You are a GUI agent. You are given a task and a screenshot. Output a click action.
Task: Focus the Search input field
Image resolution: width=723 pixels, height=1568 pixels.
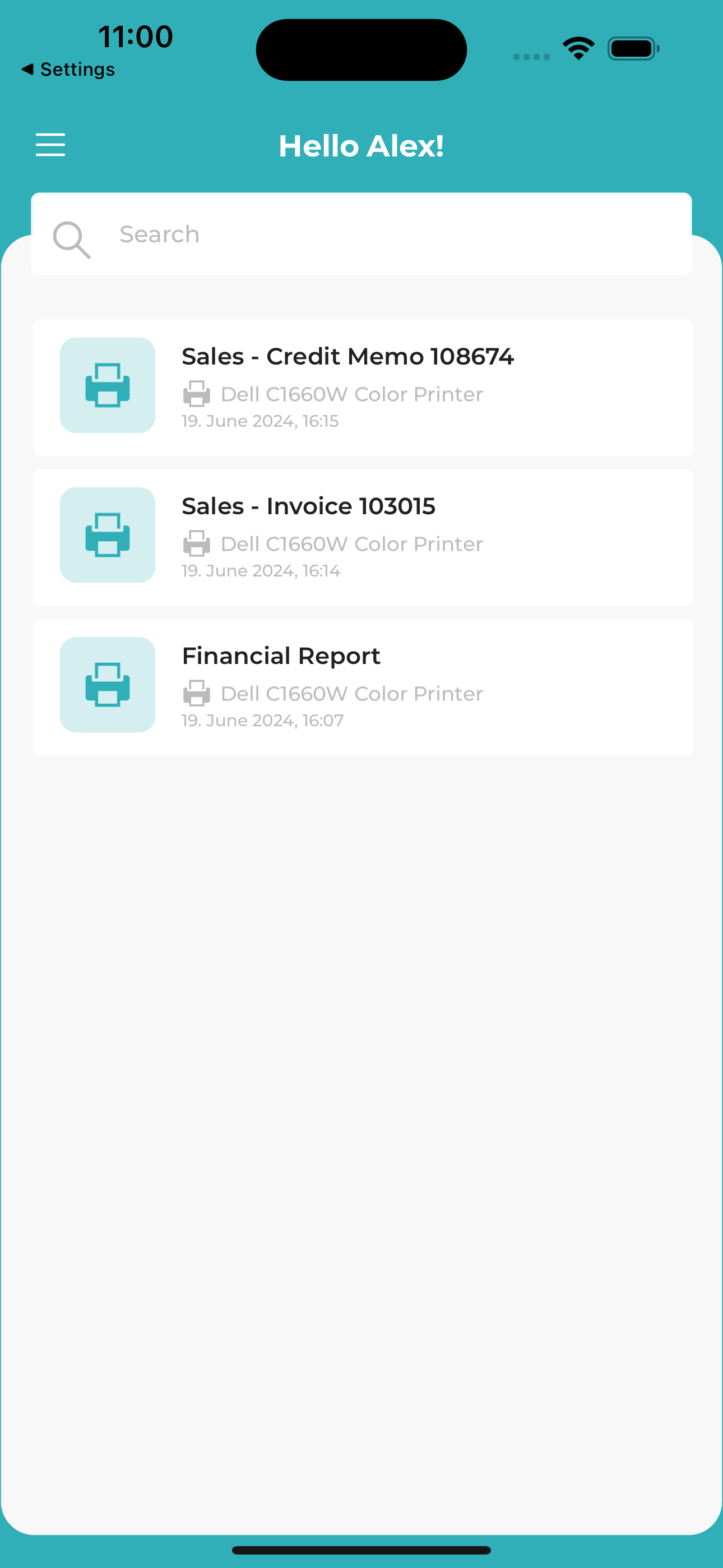[x=361, y=234]
